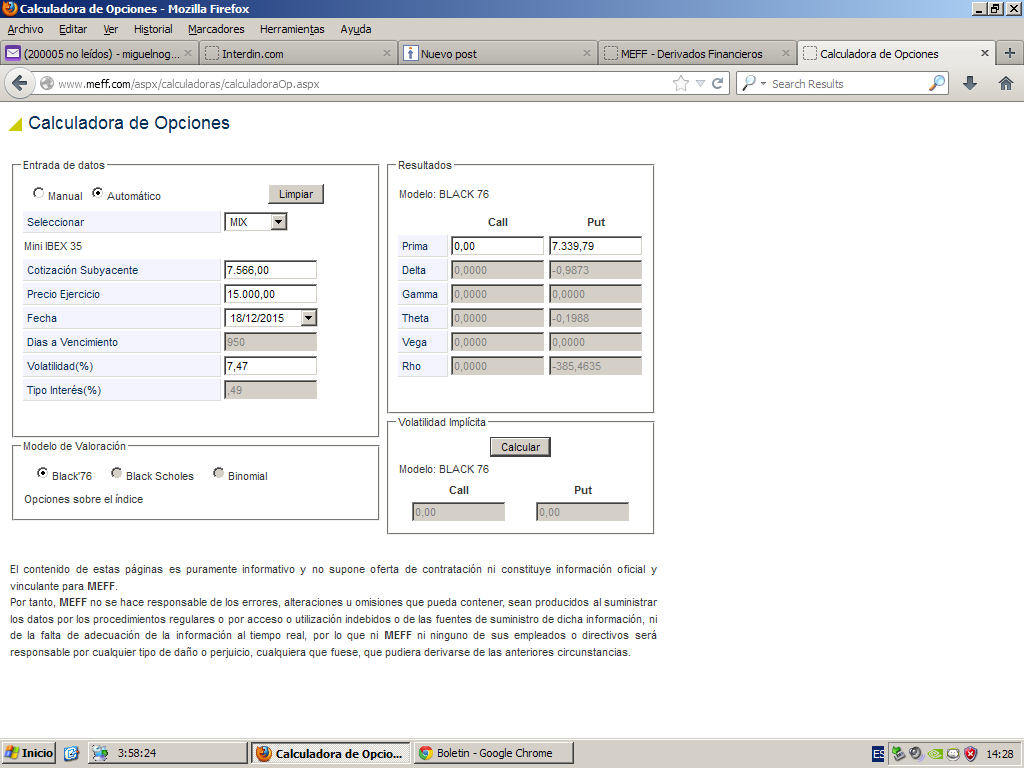The width and height of the screenshot is (1024, 768).
Task: Click the Cotización Subyacente field
Action: click(270, 270)
